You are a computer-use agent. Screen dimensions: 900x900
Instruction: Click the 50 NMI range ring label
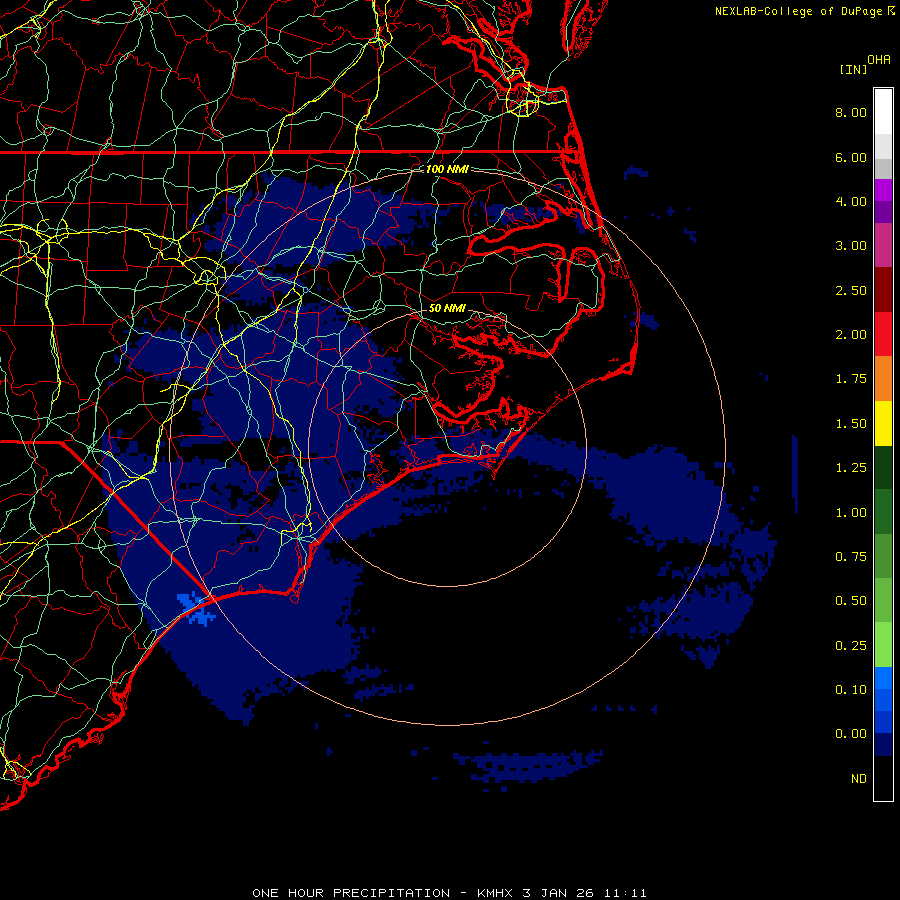click(447, 308)
